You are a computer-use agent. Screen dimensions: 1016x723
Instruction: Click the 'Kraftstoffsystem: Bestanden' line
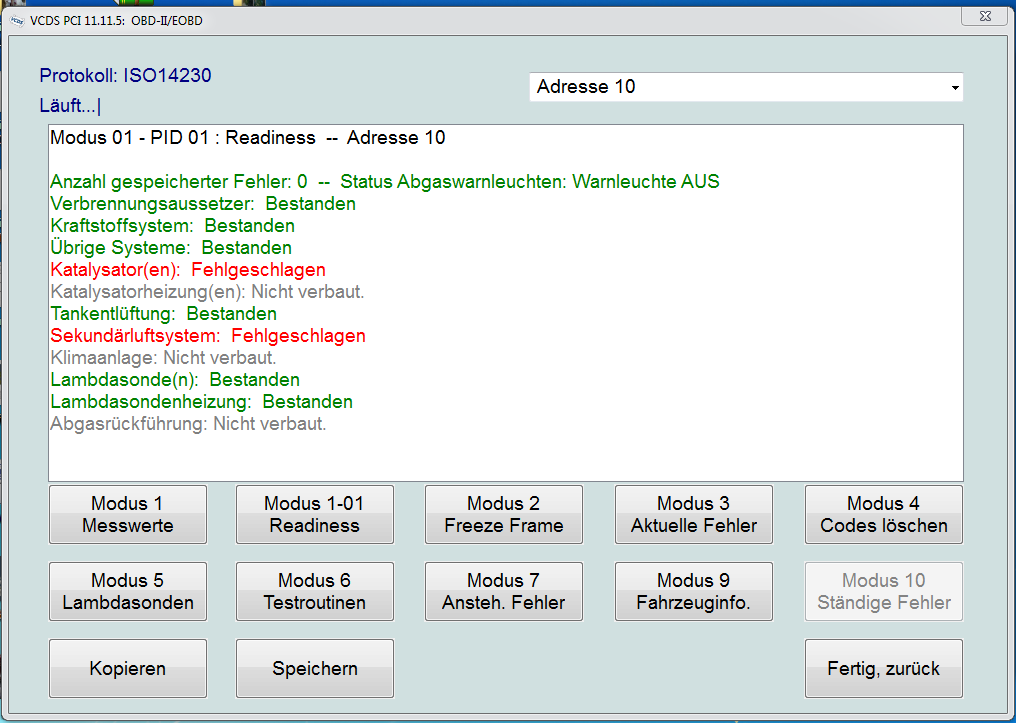tap(172, 225)
